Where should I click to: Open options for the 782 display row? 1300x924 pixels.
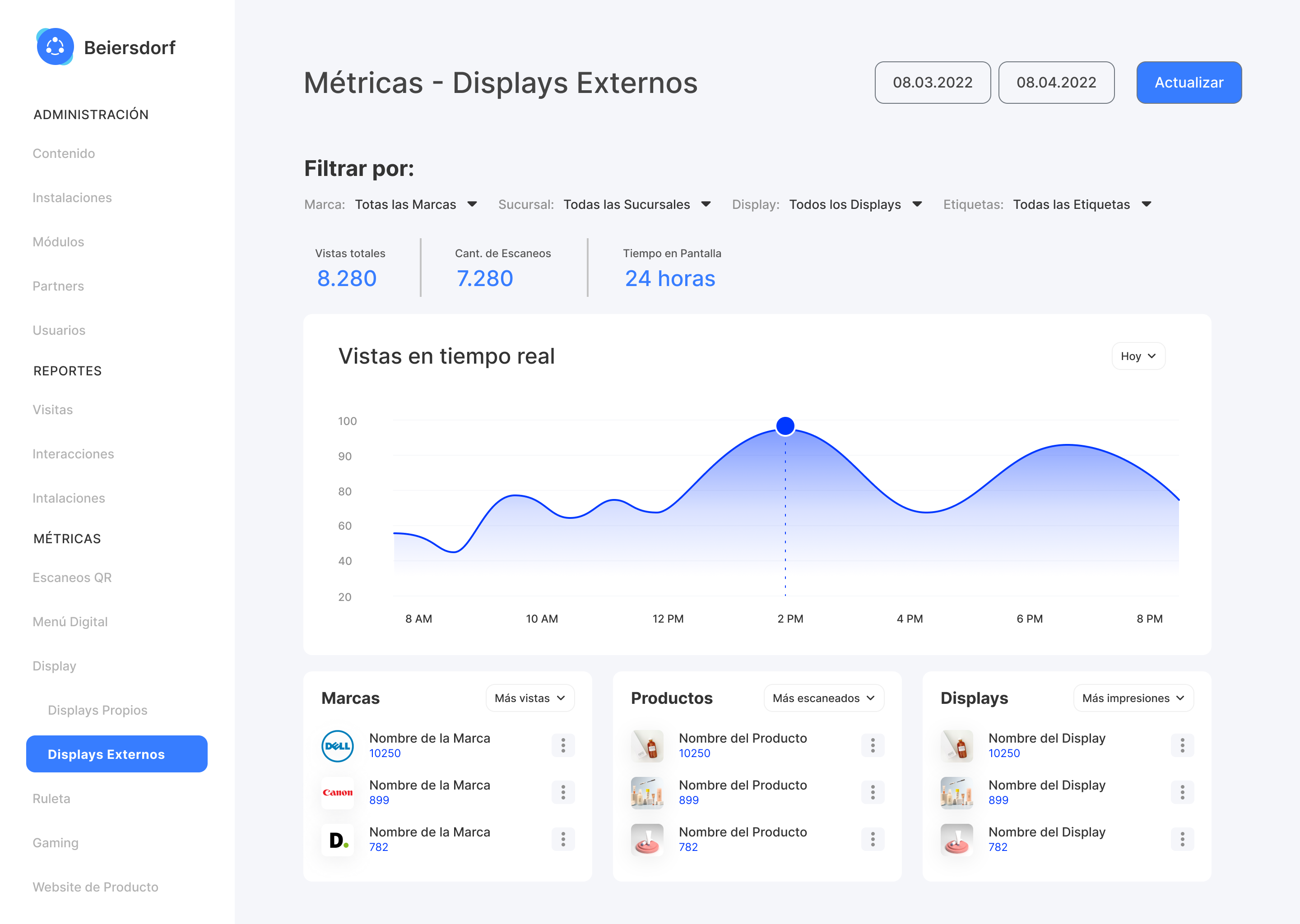(1182, 839)
